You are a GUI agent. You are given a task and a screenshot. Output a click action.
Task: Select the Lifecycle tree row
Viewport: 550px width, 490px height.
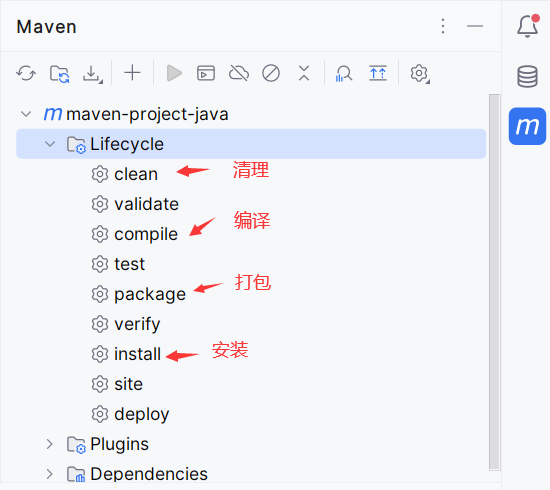pos(251,144)
